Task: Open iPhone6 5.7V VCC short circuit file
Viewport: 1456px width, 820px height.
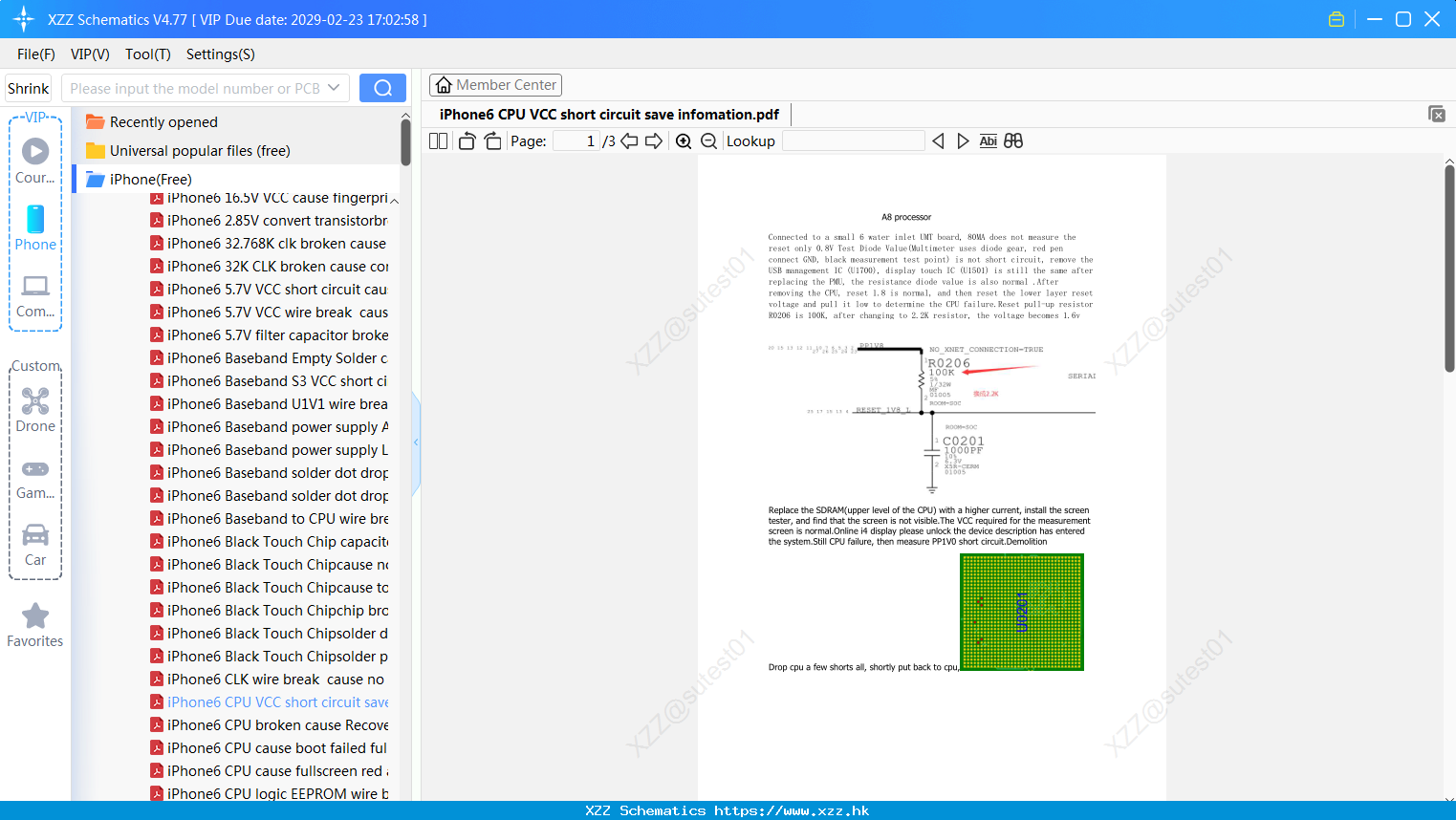Action: click(x=269, y=290)
